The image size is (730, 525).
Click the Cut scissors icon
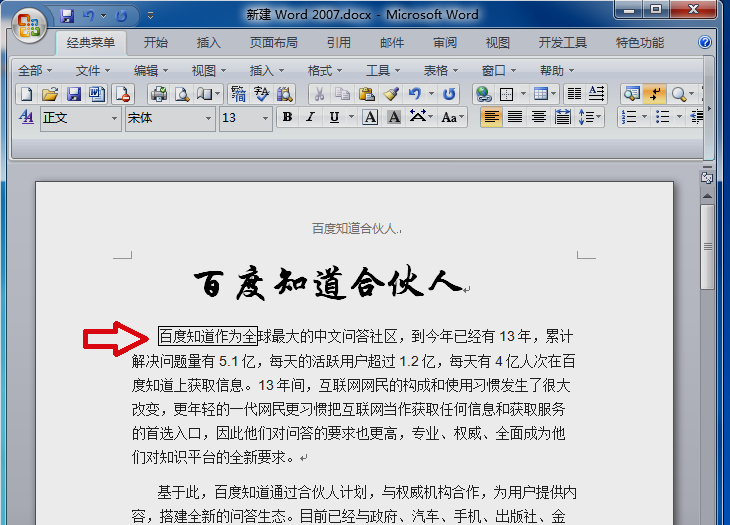point(319,94)
